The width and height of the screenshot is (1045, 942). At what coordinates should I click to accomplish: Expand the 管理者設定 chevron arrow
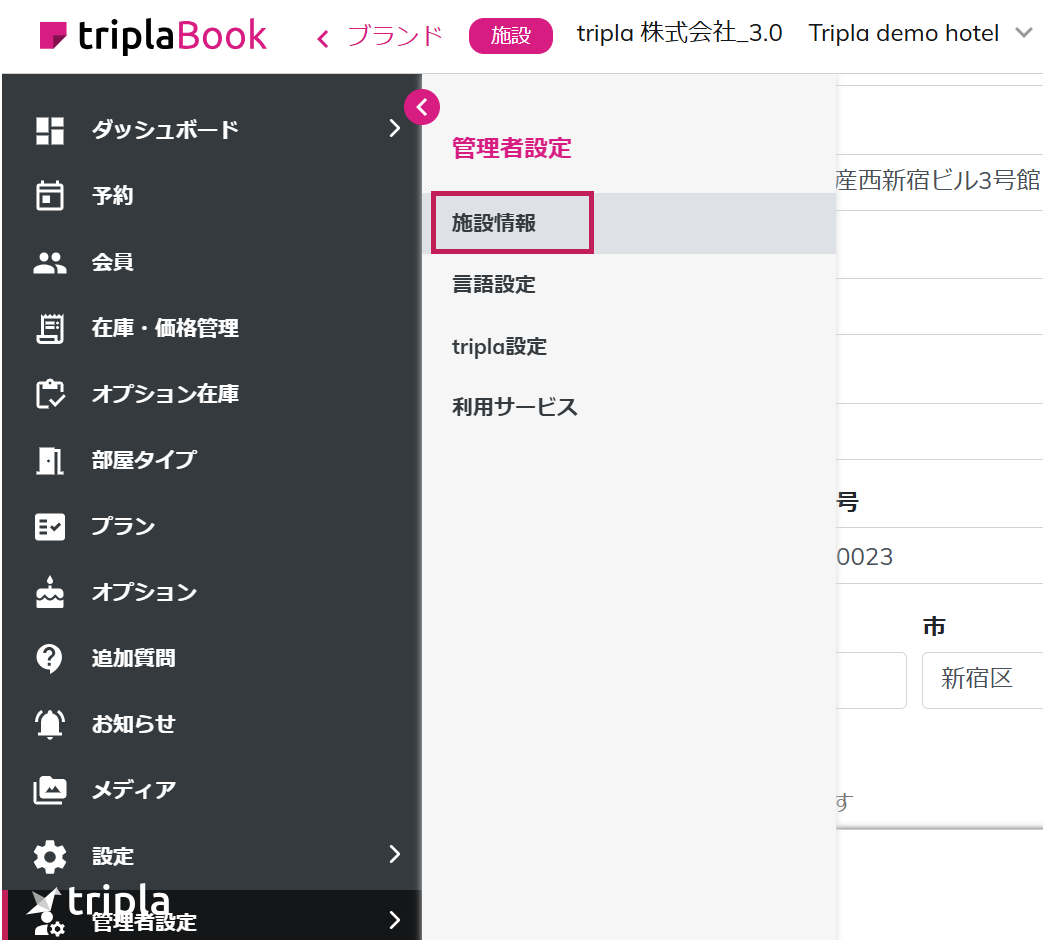click(395, 920)
